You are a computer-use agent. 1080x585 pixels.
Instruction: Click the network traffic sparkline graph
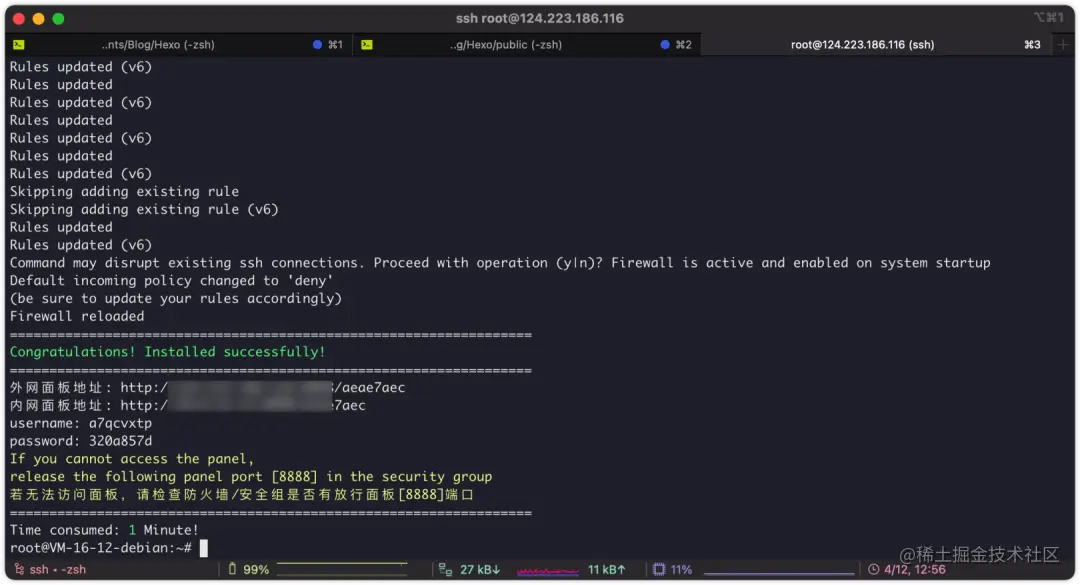tap(548, 571)
